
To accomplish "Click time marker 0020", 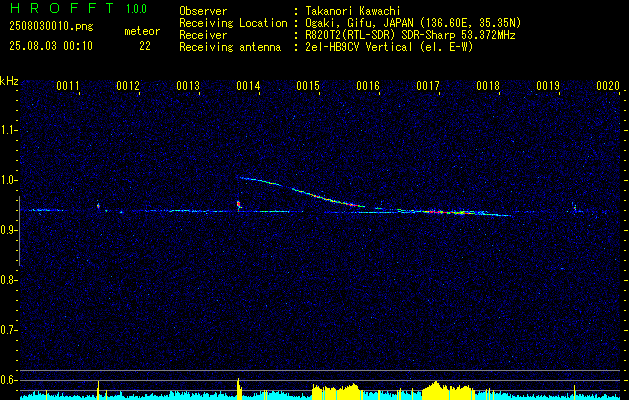I will tap(608, 86).
